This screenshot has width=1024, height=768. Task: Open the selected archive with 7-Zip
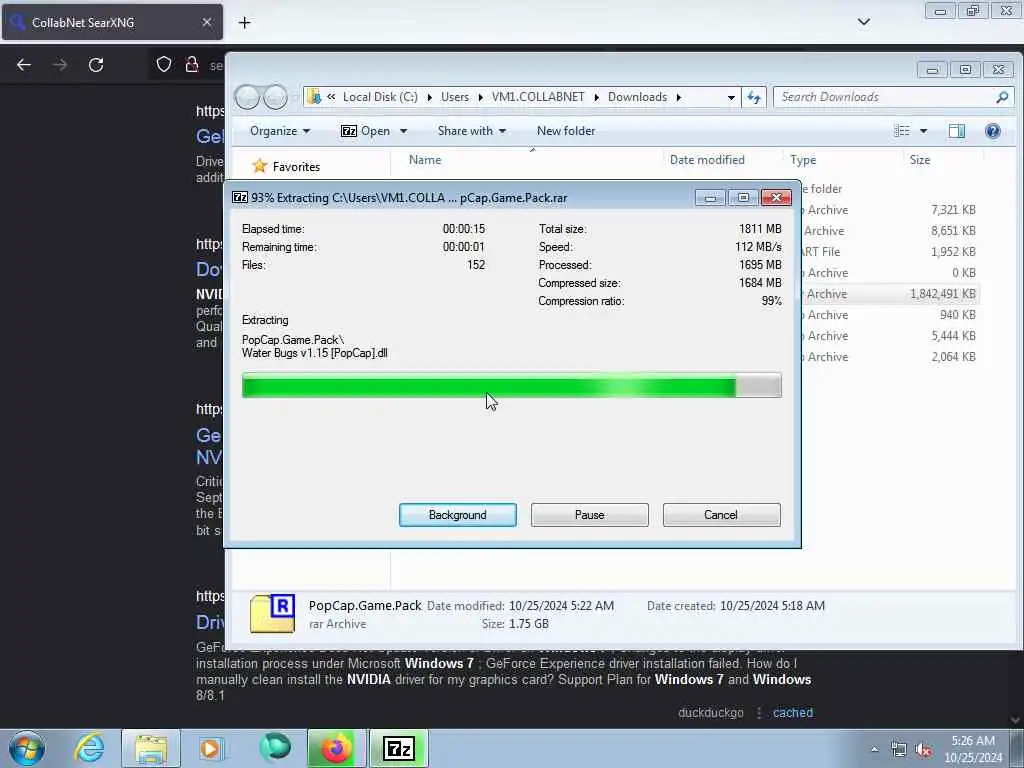pos(366,131)
